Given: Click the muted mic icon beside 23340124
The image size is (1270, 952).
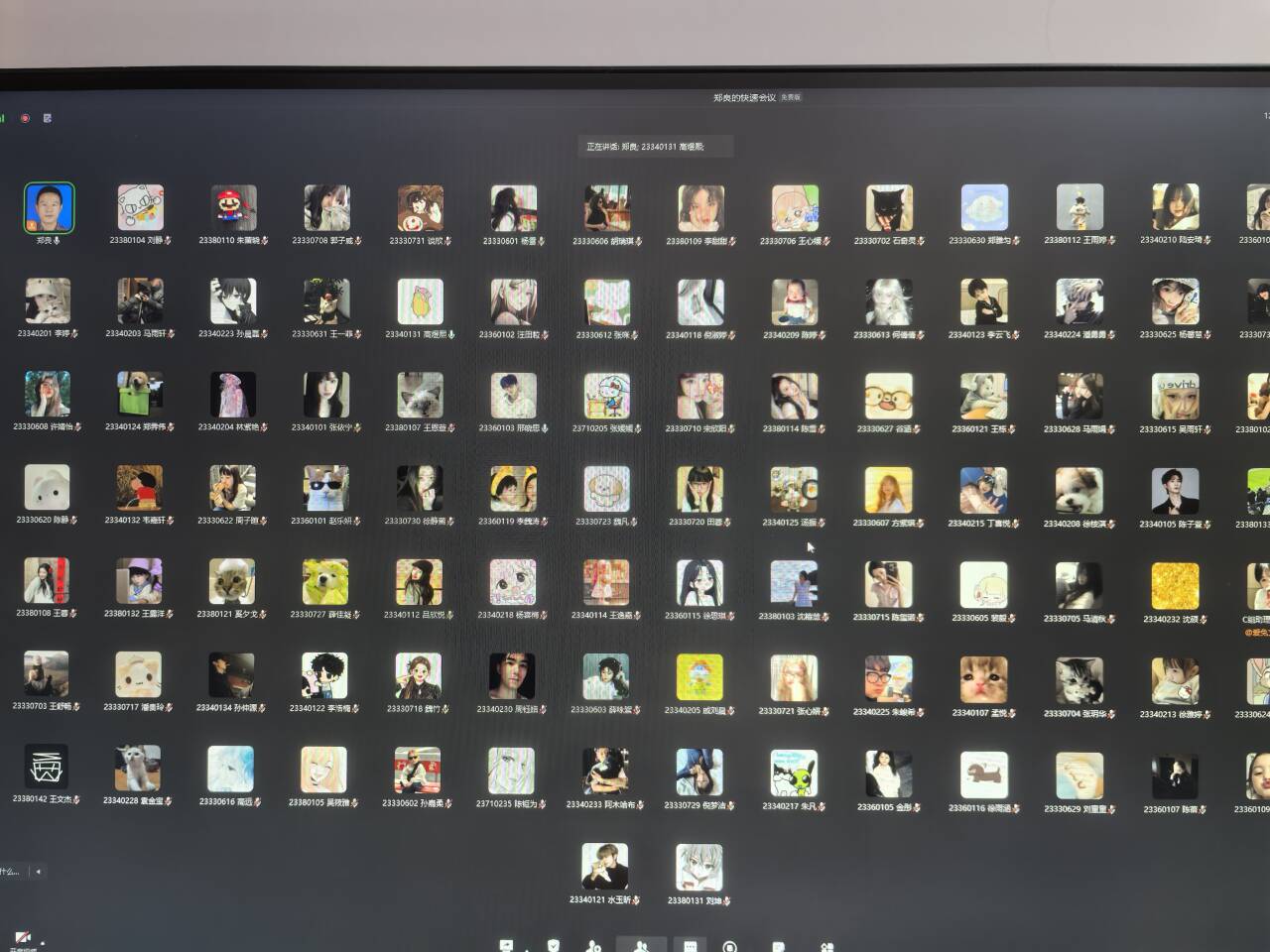Looking at the screenshot, I should tap(170, 427).
